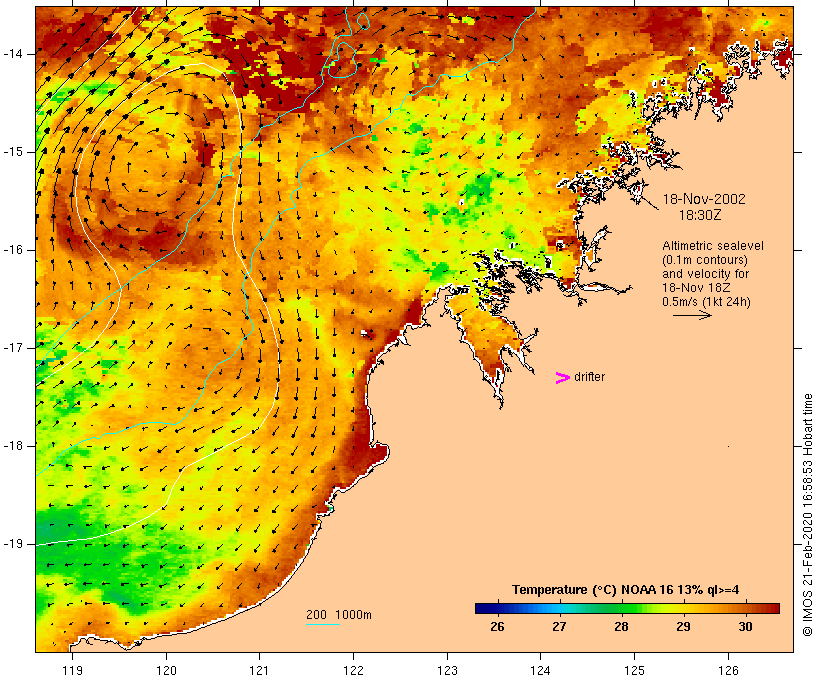Click the 'Temperature (°C) NOAA 16 13% ql>=4' title
Viewport: 820px width, 680px height.
[625, 590]
